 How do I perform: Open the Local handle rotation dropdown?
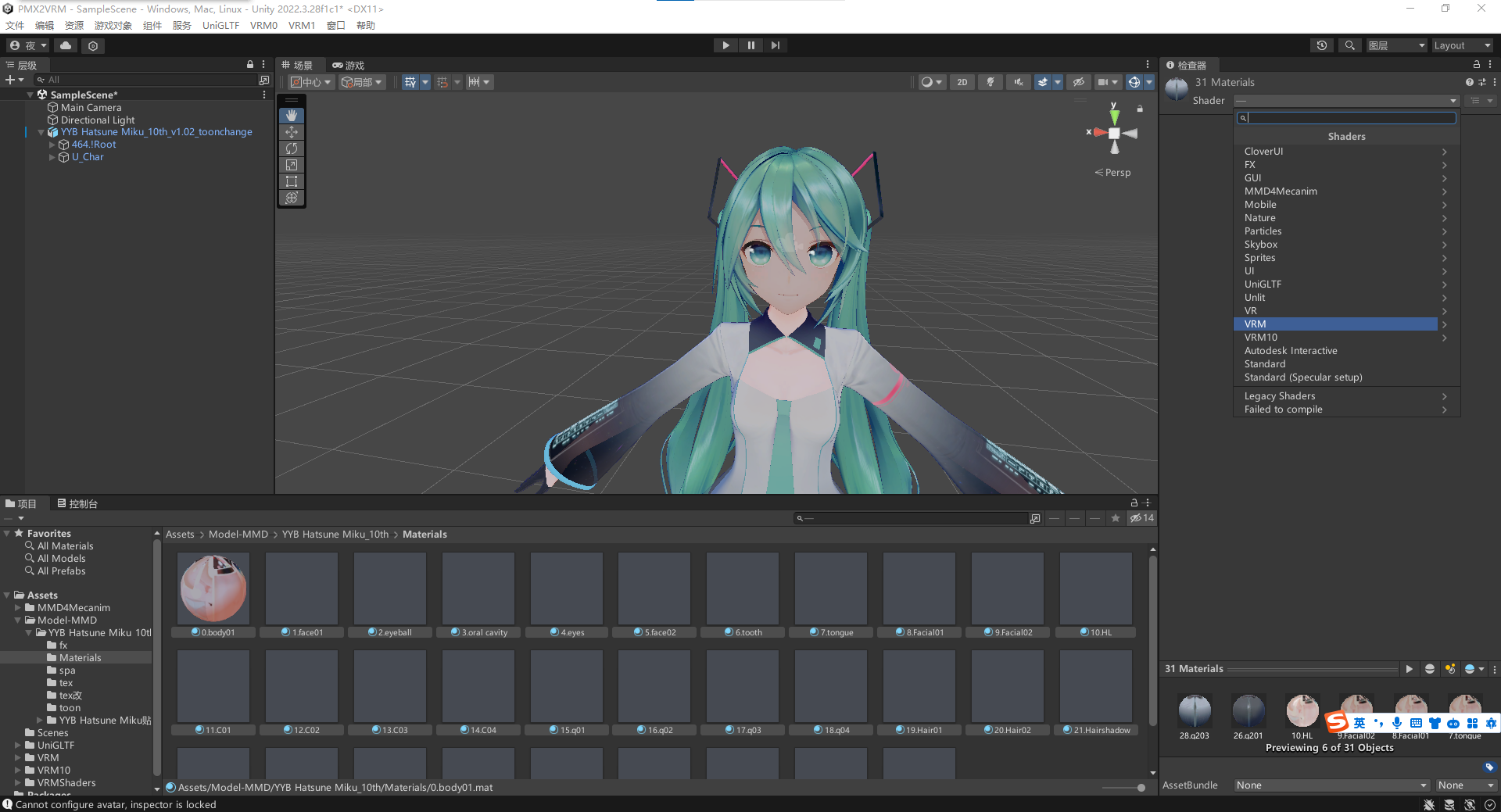362,82
